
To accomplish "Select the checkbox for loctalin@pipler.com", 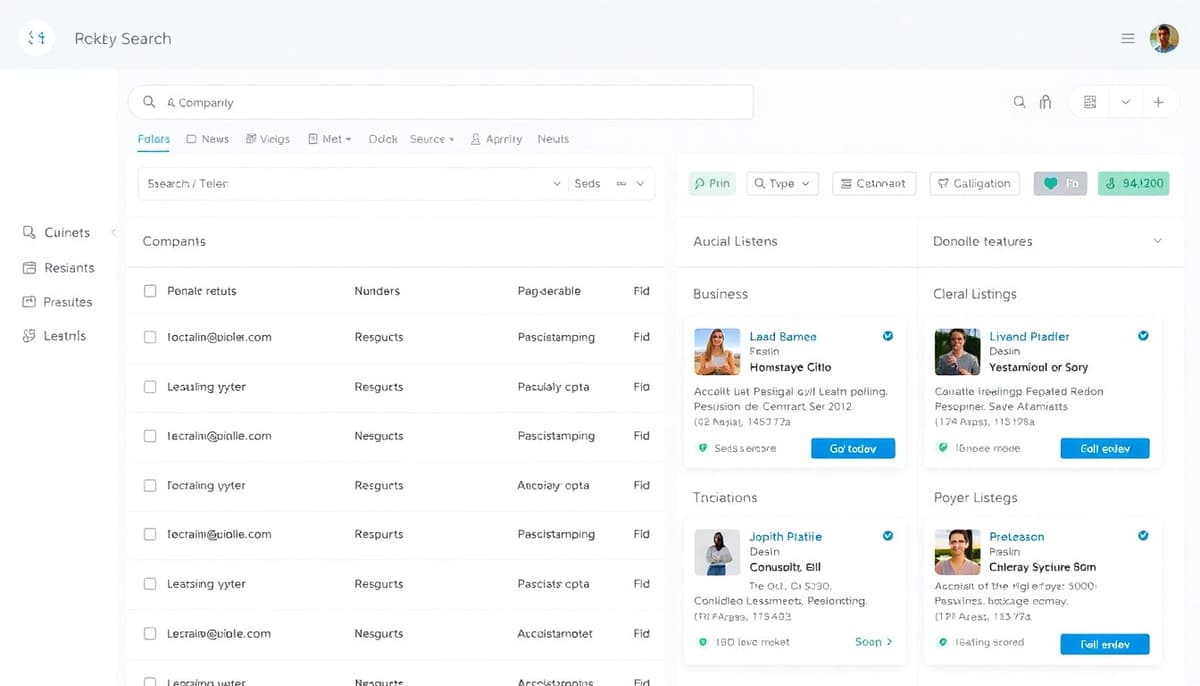I will pyautogui.click(x=150, y=337).
